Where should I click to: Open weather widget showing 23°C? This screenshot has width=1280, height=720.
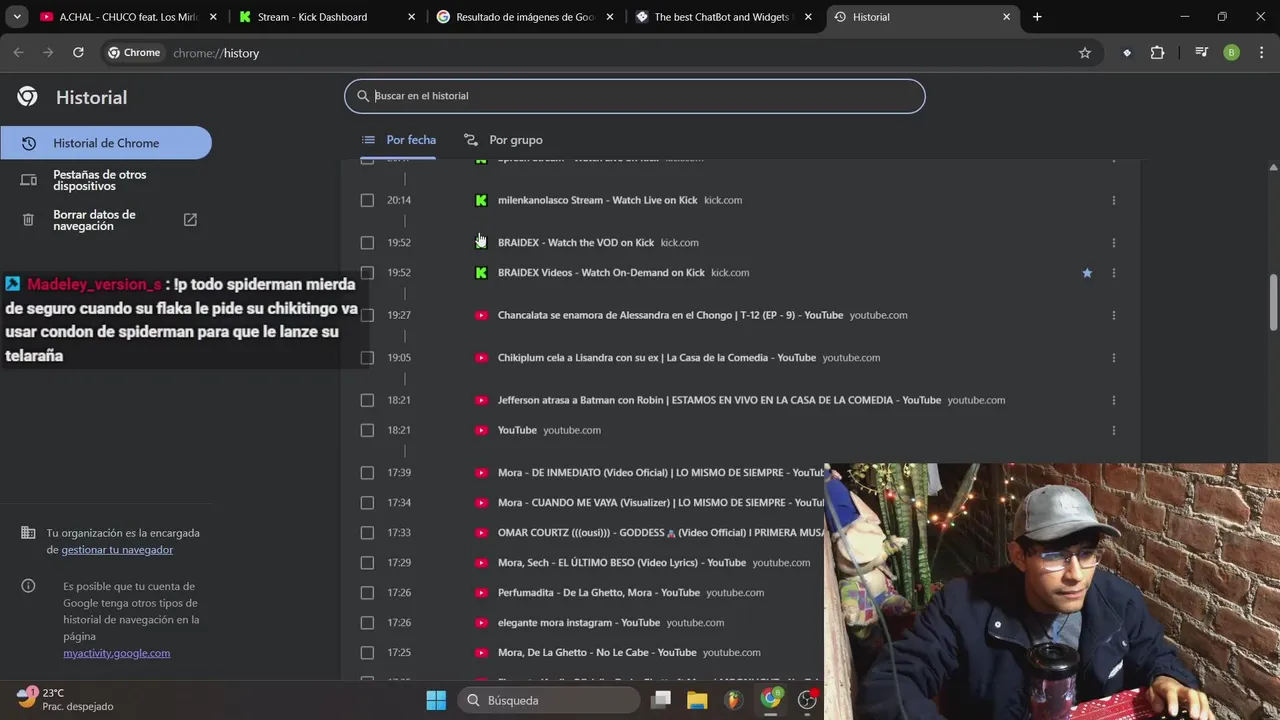coord(65,699)
